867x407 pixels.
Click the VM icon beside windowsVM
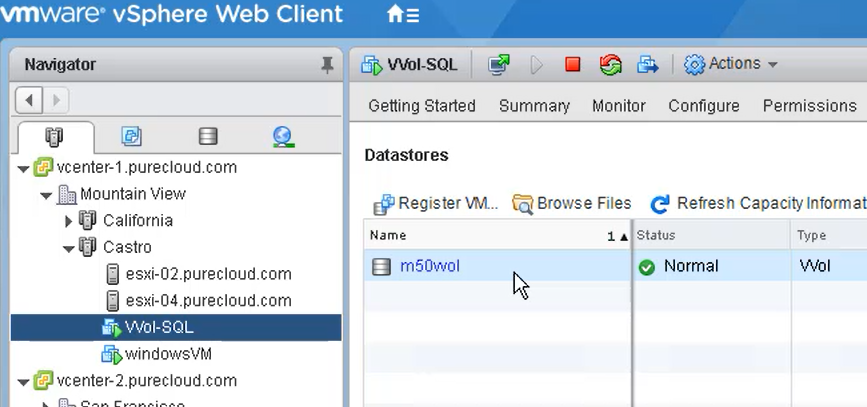pos(112,354)
